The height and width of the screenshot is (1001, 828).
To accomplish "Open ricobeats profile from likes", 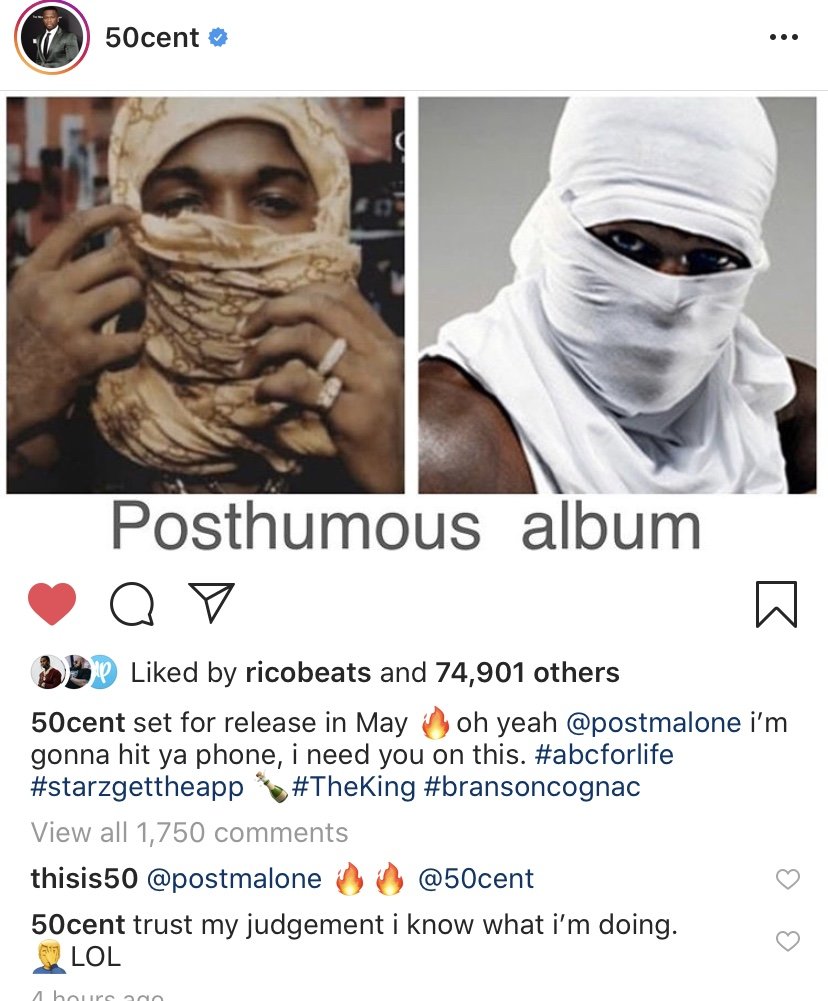I will tap(308, 672).
